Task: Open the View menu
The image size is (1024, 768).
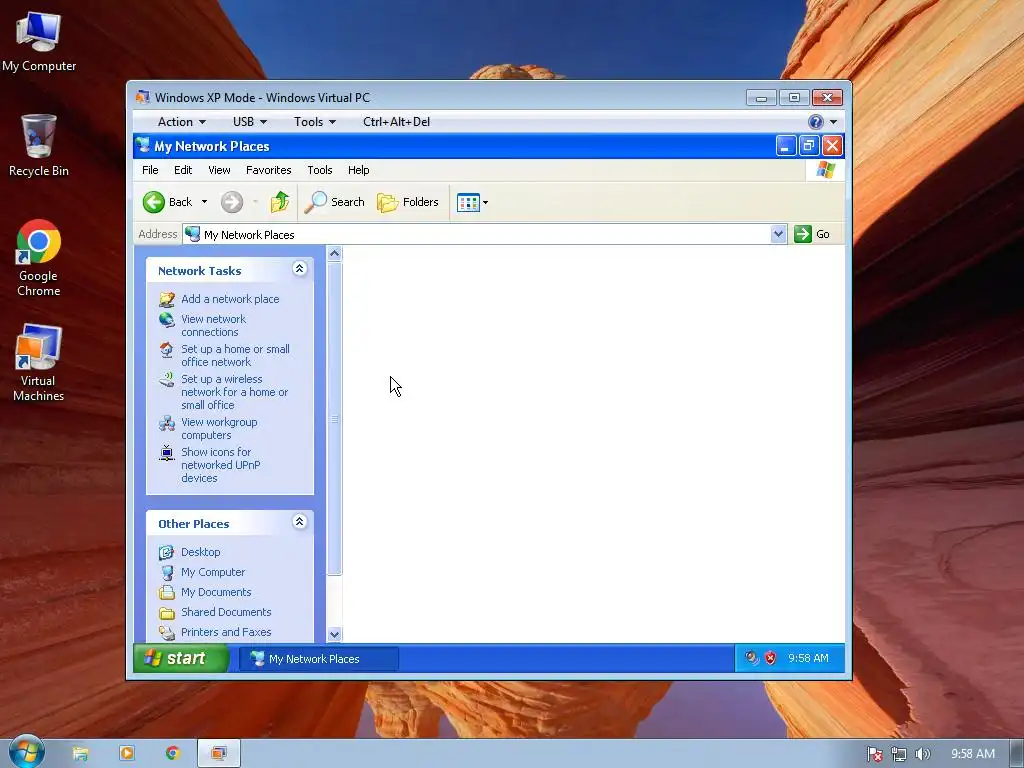Action: tap(219, 170)
